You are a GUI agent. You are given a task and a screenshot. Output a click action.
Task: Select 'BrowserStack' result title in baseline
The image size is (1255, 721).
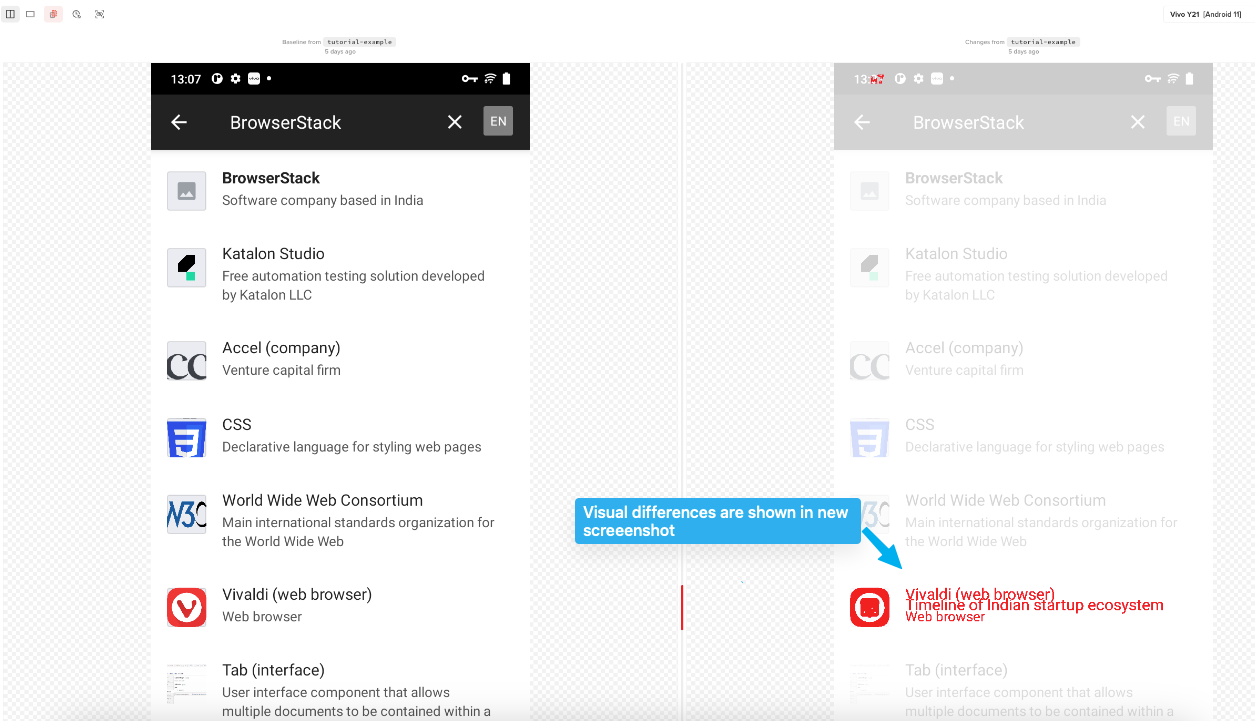pyautogui.click(x=271, y=178)
